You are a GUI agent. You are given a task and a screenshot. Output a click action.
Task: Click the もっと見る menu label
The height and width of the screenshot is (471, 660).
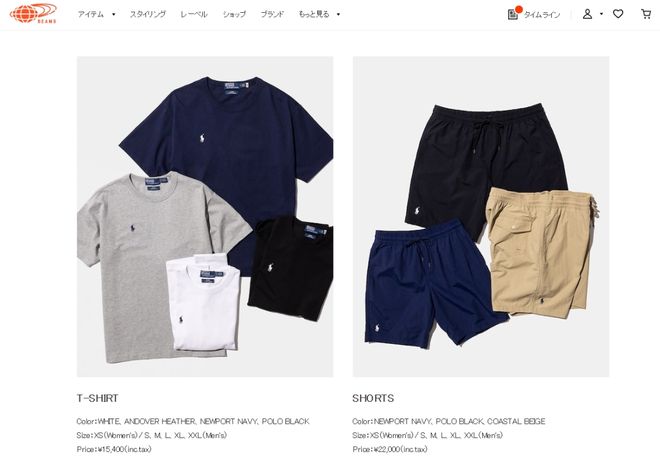pos(314,14)
